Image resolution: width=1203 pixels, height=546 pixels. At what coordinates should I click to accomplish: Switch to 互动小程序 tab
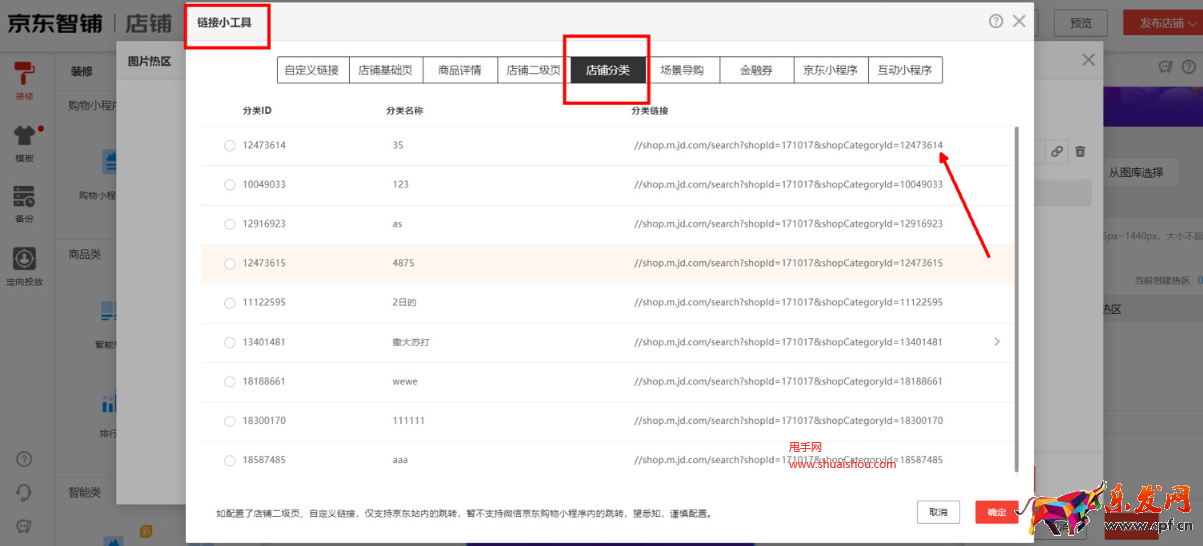(905, 70)
